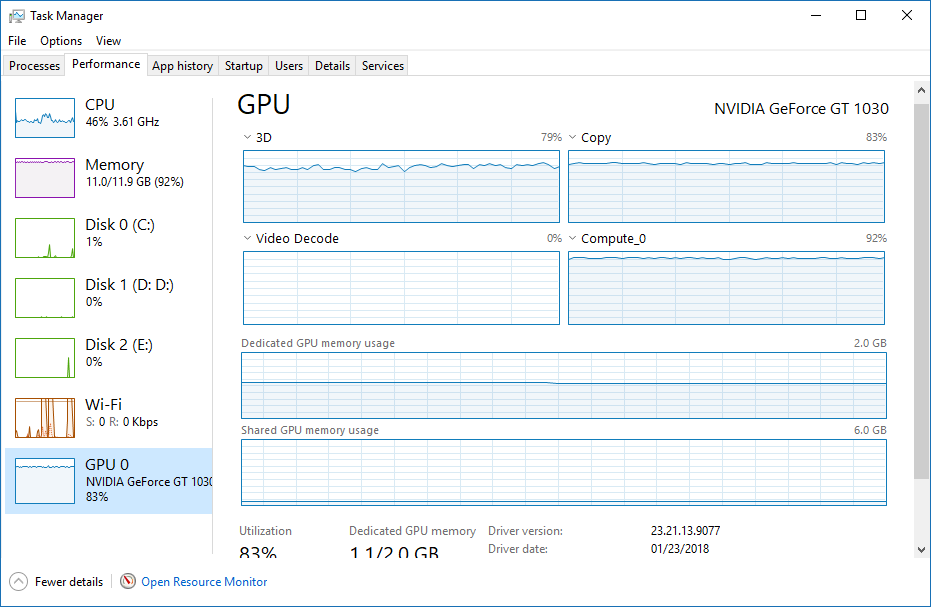
Task: Open the 3D engine dropdown chevron
Action: [x=247, y=137]
